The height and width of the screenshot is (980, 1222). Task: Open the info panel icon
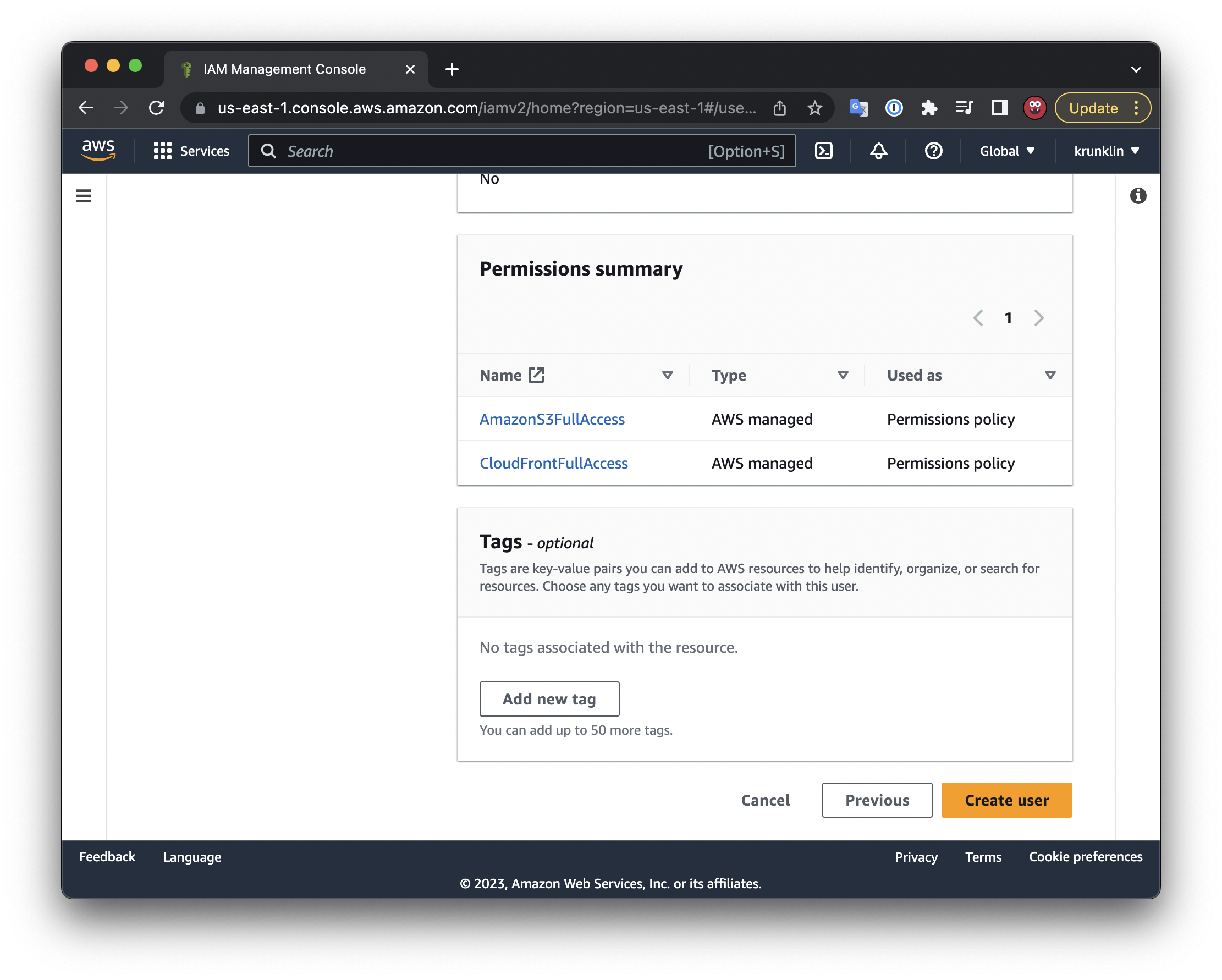(x=1137, y=196)
